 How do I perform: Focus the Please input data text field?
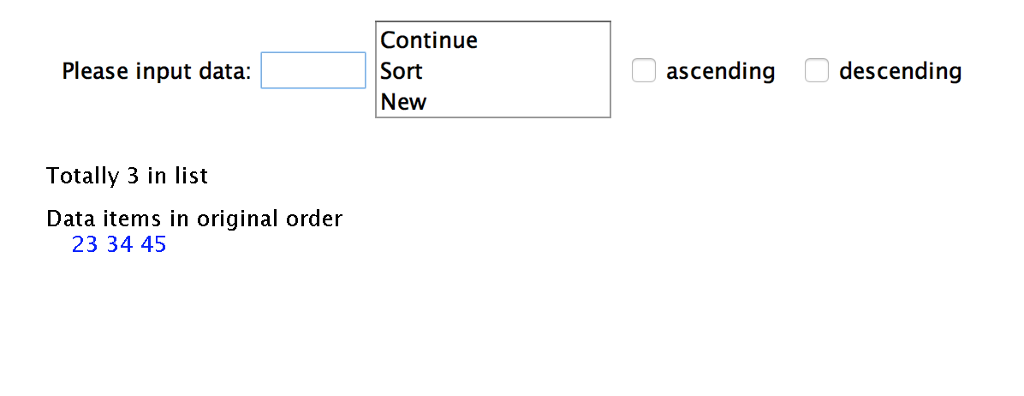[x=313, y=70]
